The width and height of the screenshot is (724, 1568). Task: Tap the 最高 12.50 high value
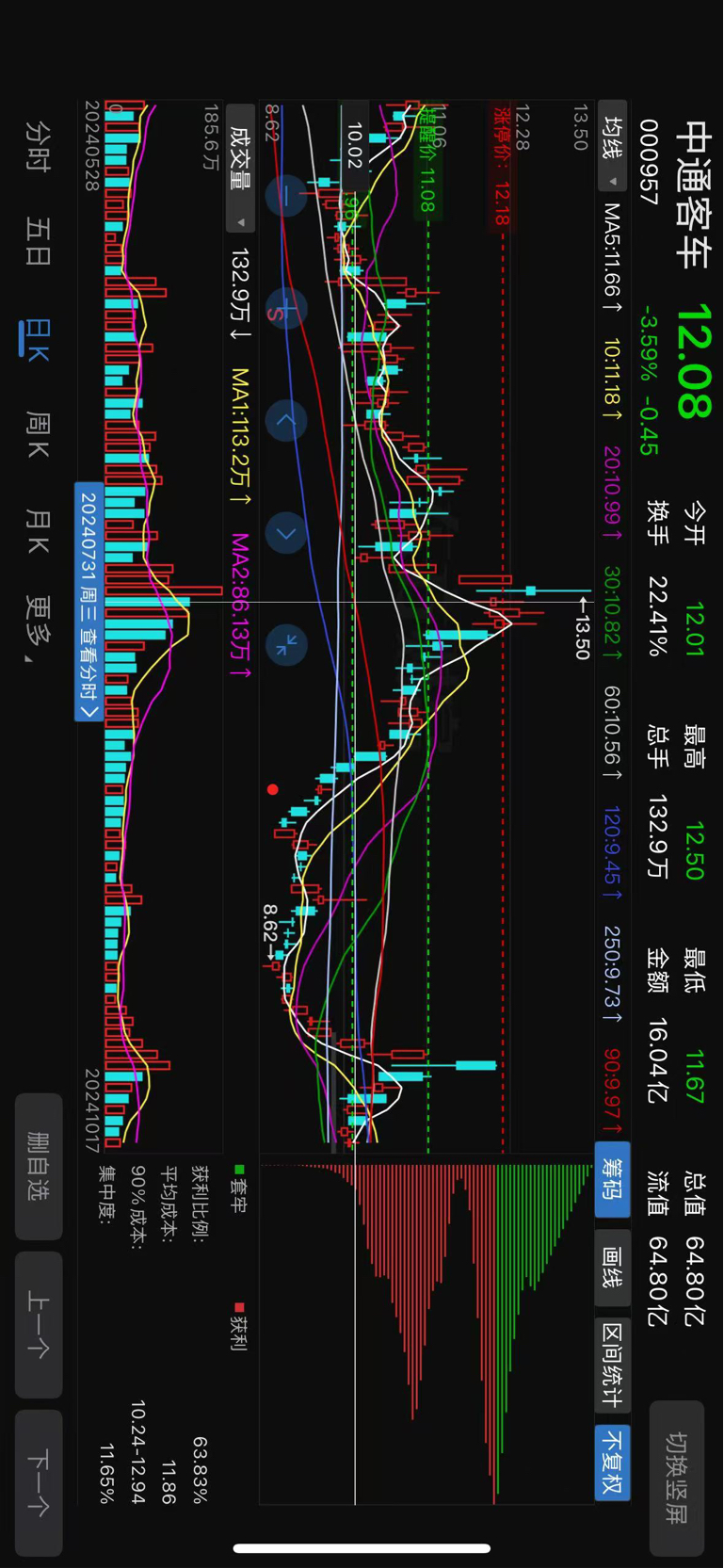(695, 803)
